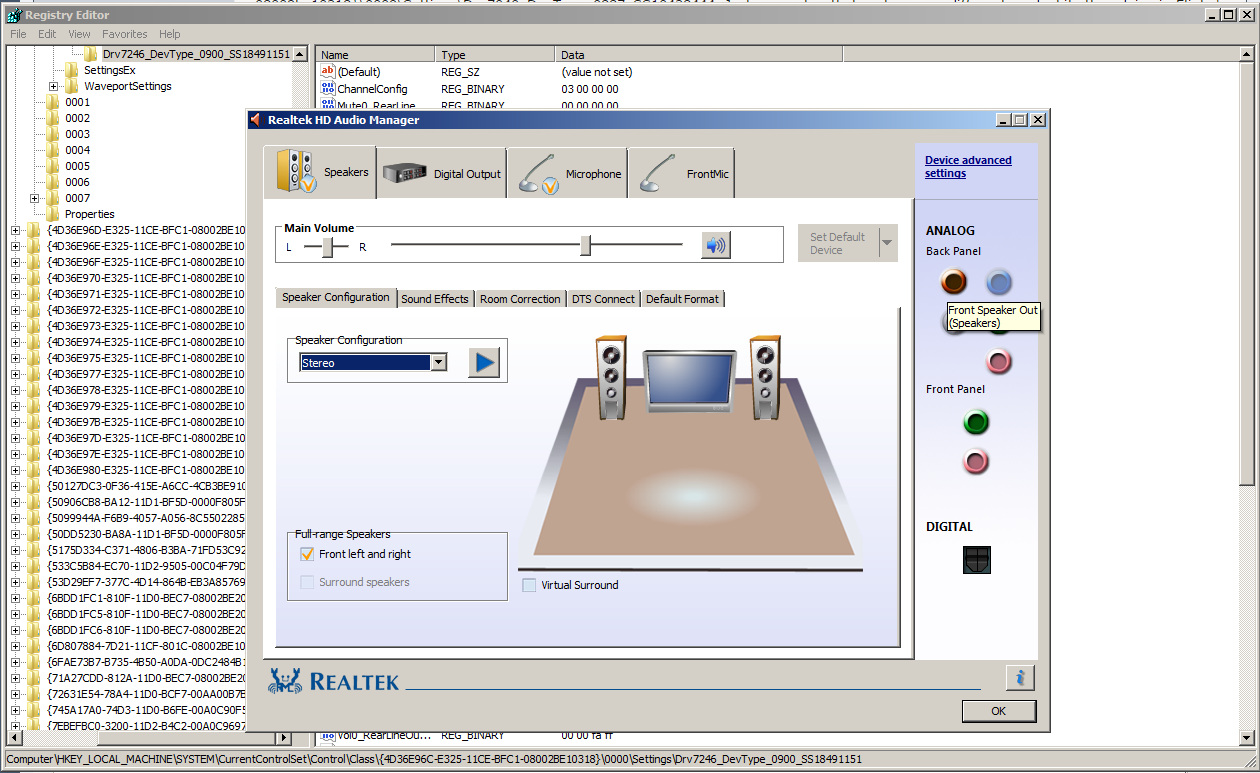
Task: Expand the {4D36E96D-E325-11CE-BFC1 key
Action: coord(15,230)
